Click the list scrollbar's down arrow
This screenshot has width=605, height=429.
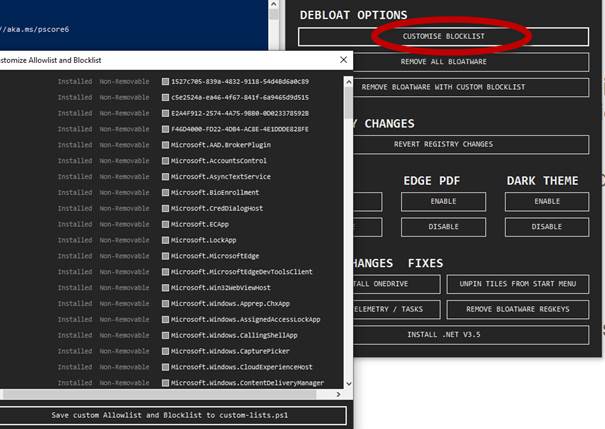(x=348, y=383)
